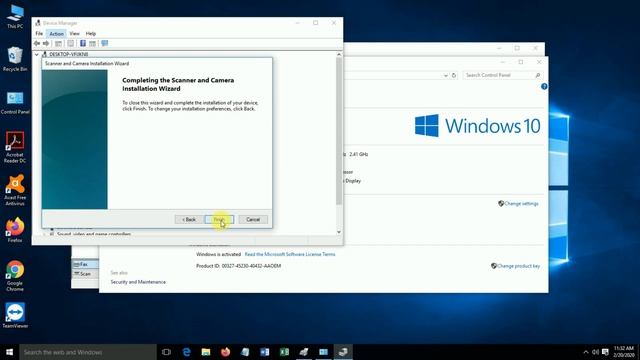Viewport: 640px width, 360px height.
Task: Open Read the Microsoft Software License Terms link
Action: pos(290,254)
